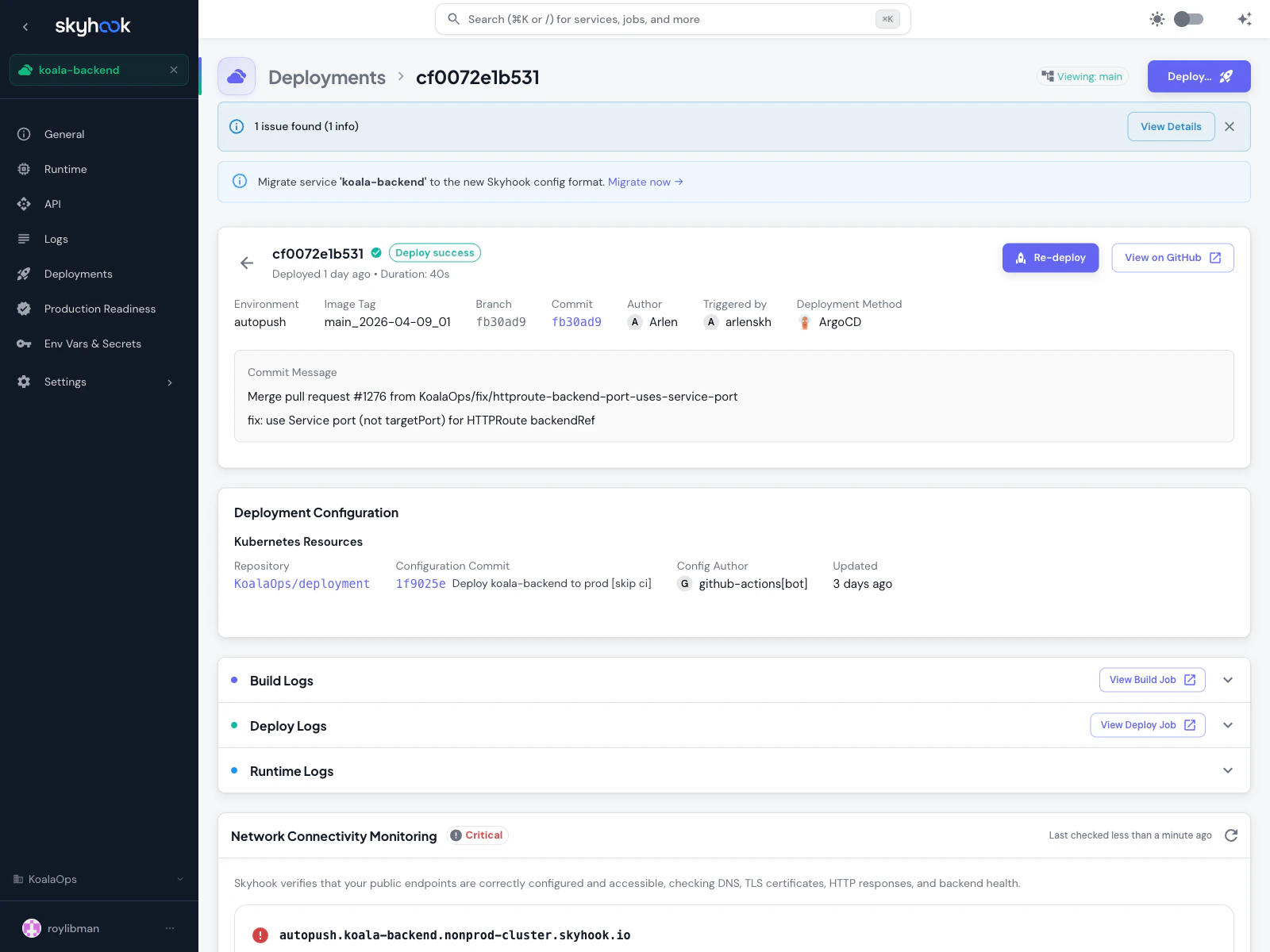Viewport: 1270px width, 952px height.
Task: Open commit fb30ad9 link
Action: [x=576, y=322]
